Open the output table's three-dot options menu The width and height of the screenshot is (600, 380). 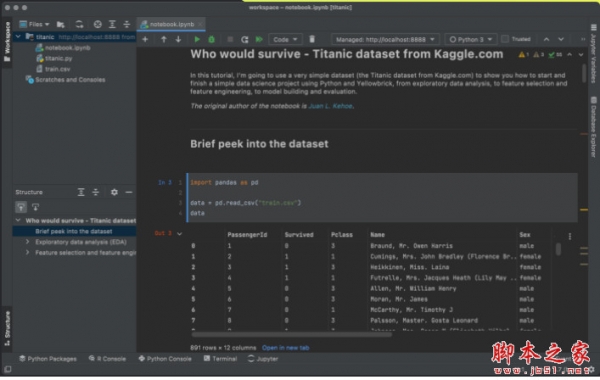point(570,237)
